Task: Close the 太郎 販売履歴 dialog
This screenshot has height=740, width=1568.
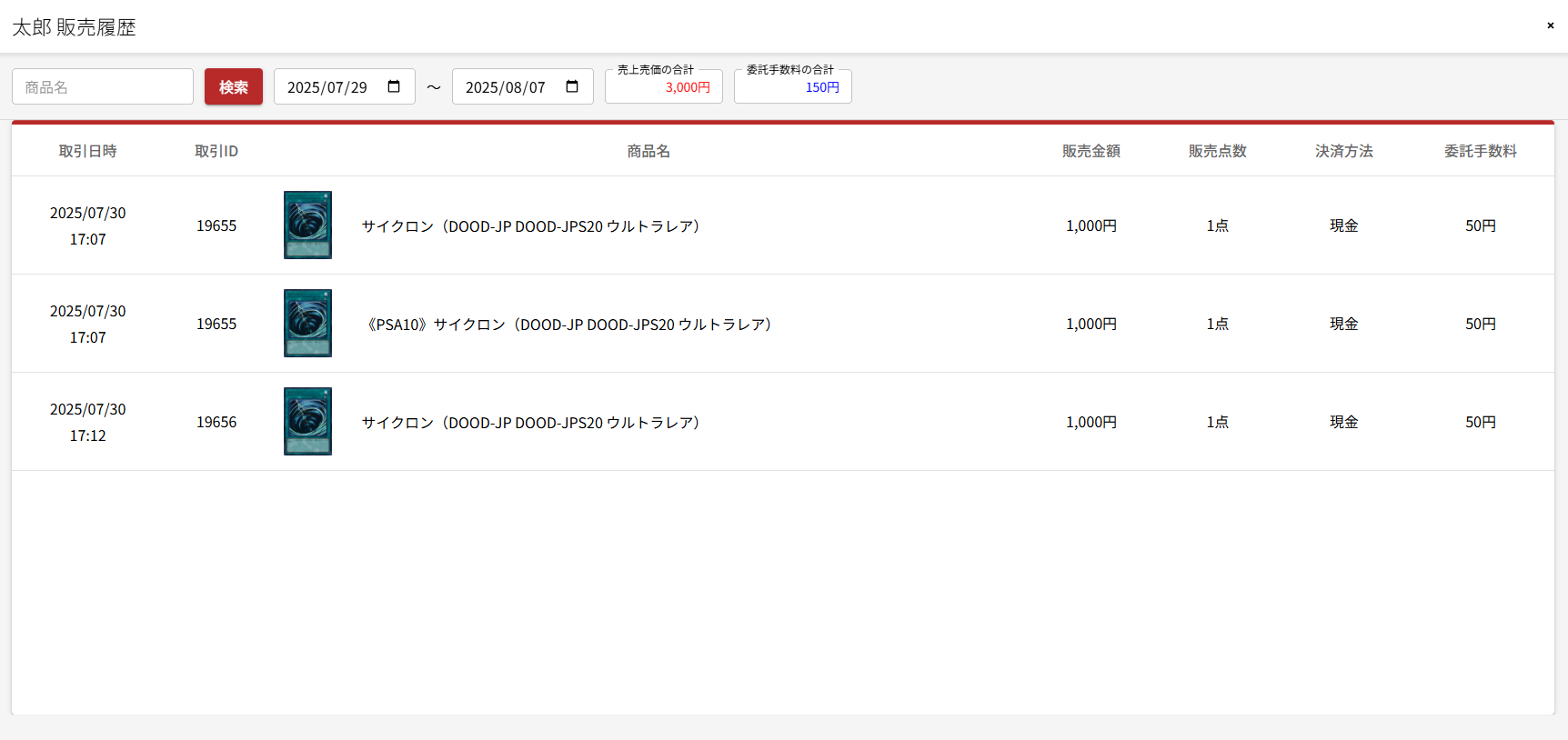Action: point(1550,25)
